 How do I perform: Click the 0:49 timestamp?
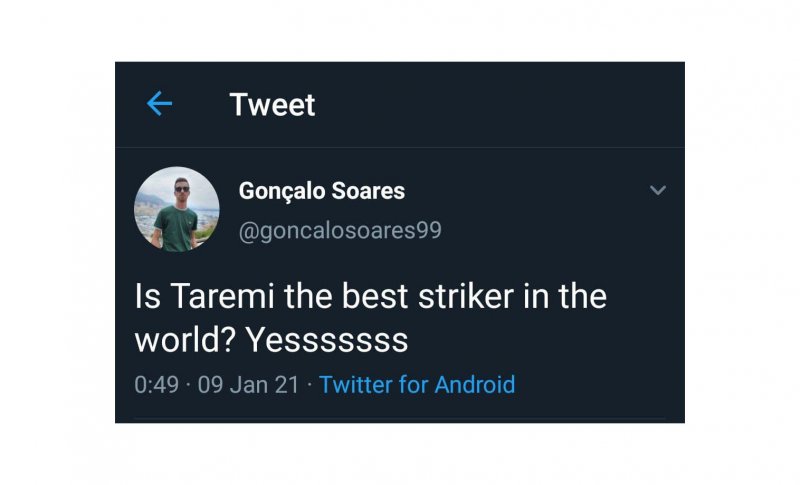[x=156, y=384]
